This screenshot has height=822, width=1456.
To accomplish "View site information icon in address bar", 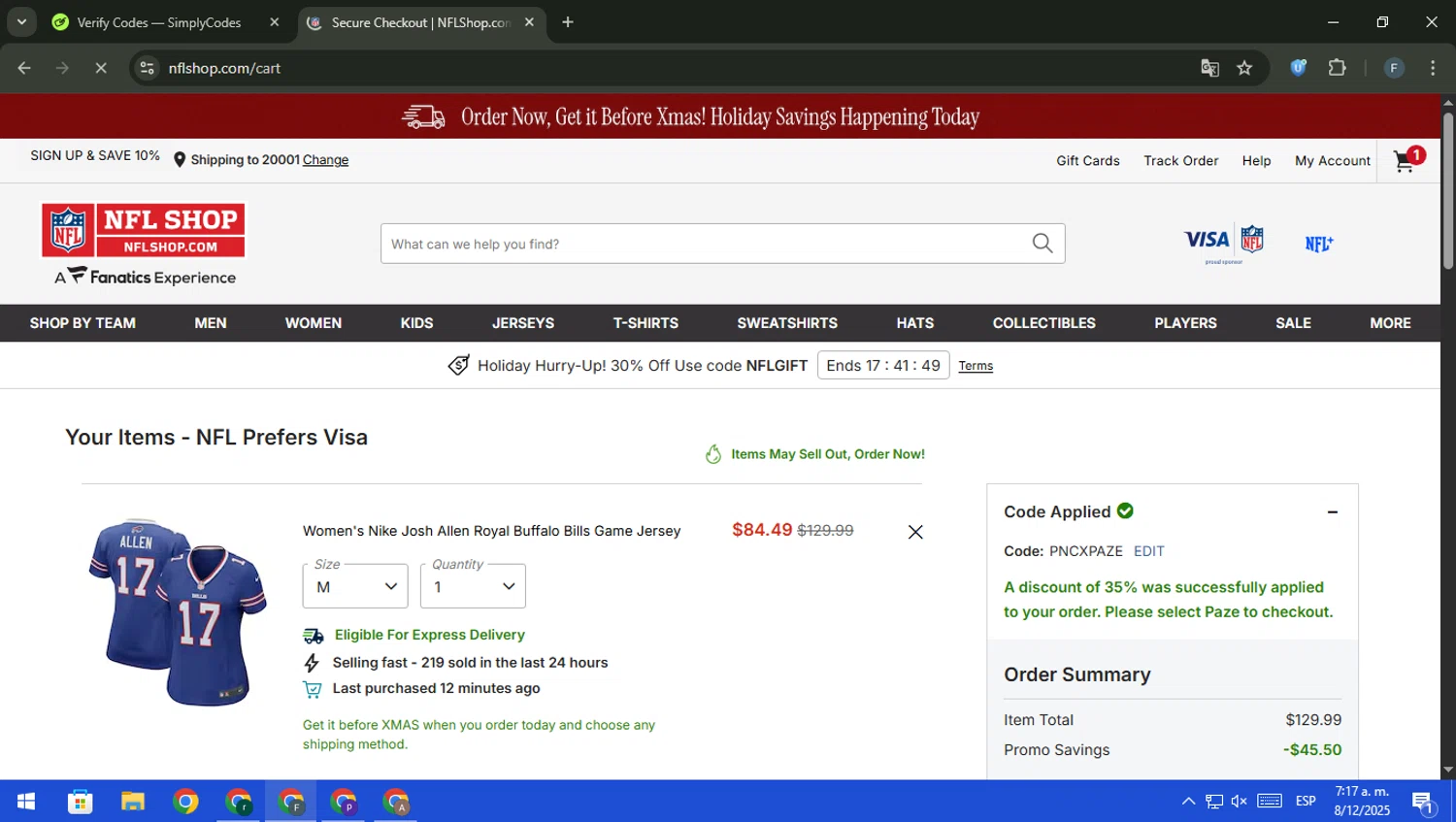I will point(147,68).
